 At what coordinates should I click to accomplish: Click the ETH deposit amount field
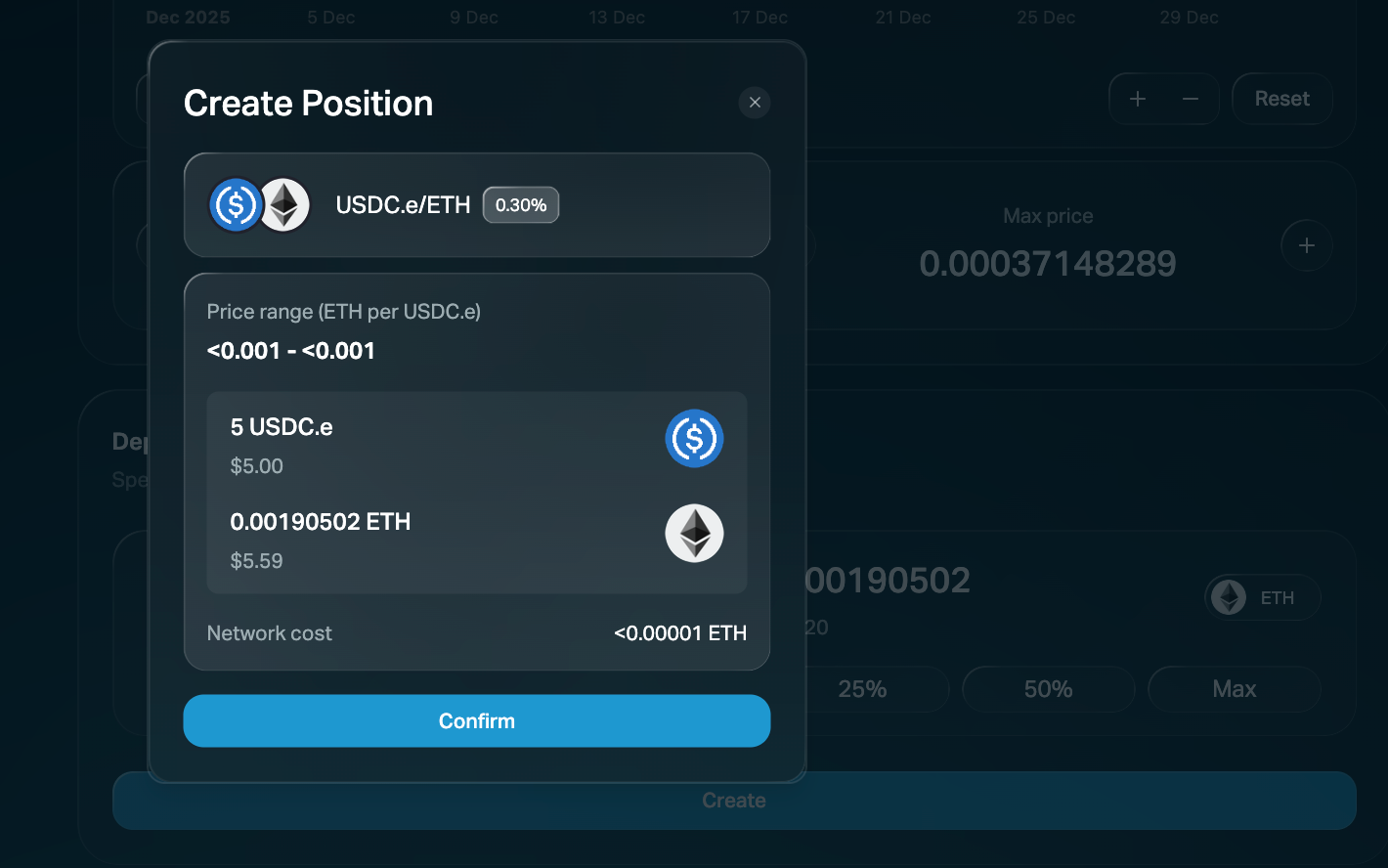[x=889, y=581]
